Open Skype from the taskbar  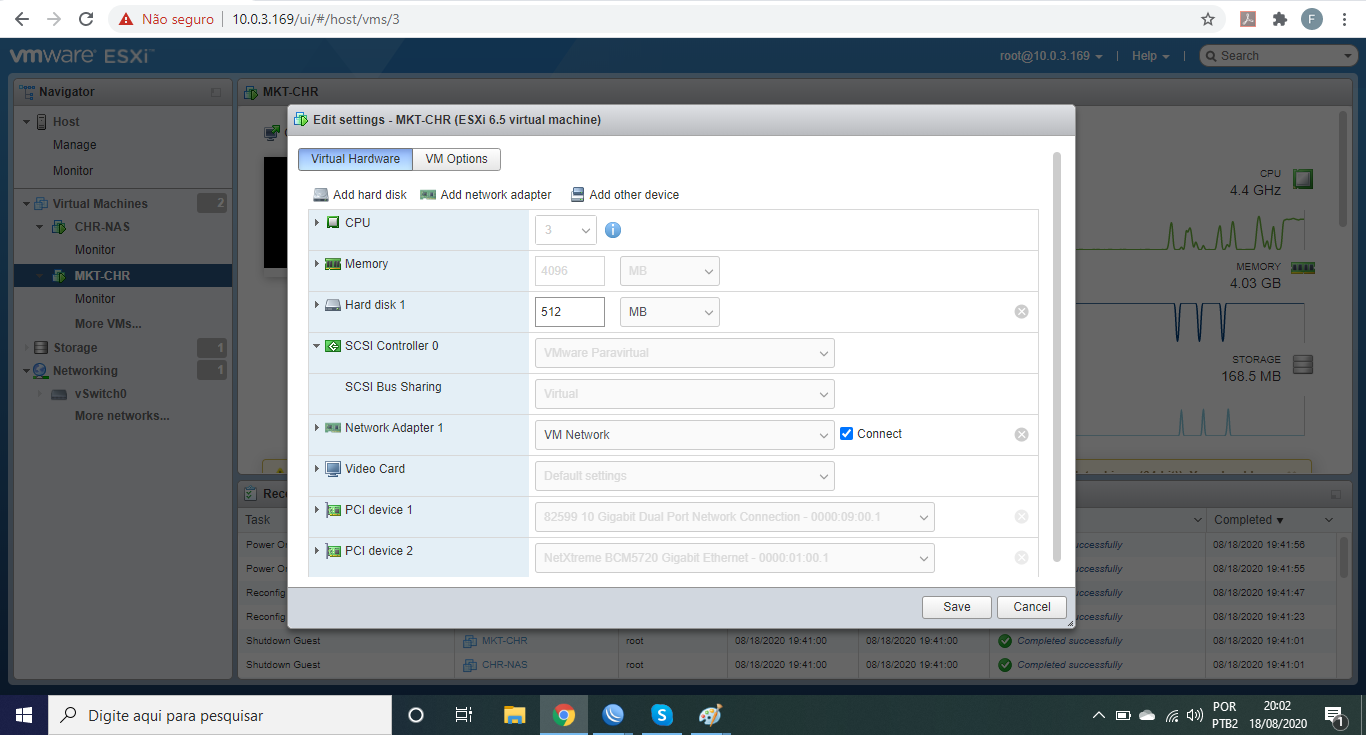click(661, 715)
